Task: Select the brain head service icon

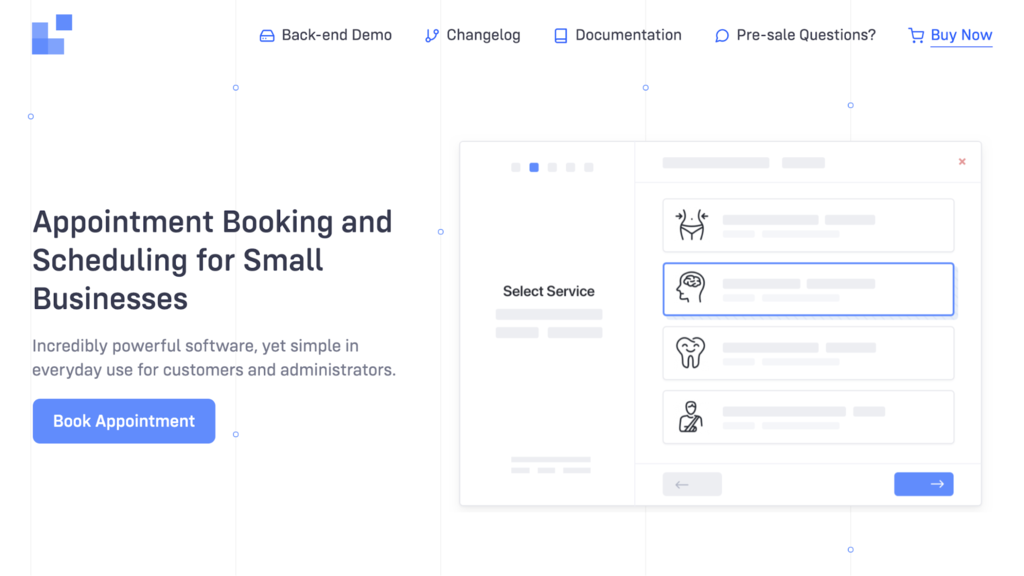Action: tap(691, 288)
